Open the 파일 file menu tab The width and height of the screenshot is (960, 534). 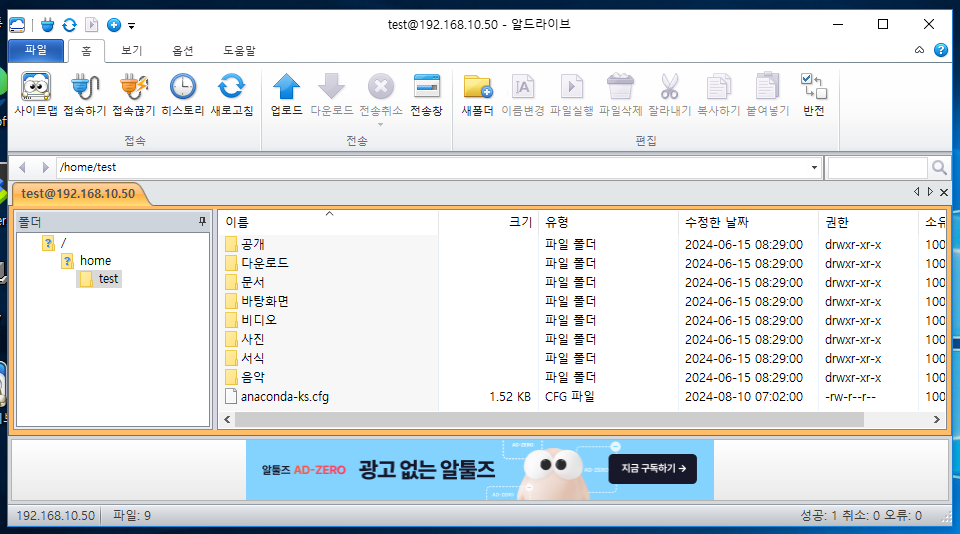click(36, 50)
